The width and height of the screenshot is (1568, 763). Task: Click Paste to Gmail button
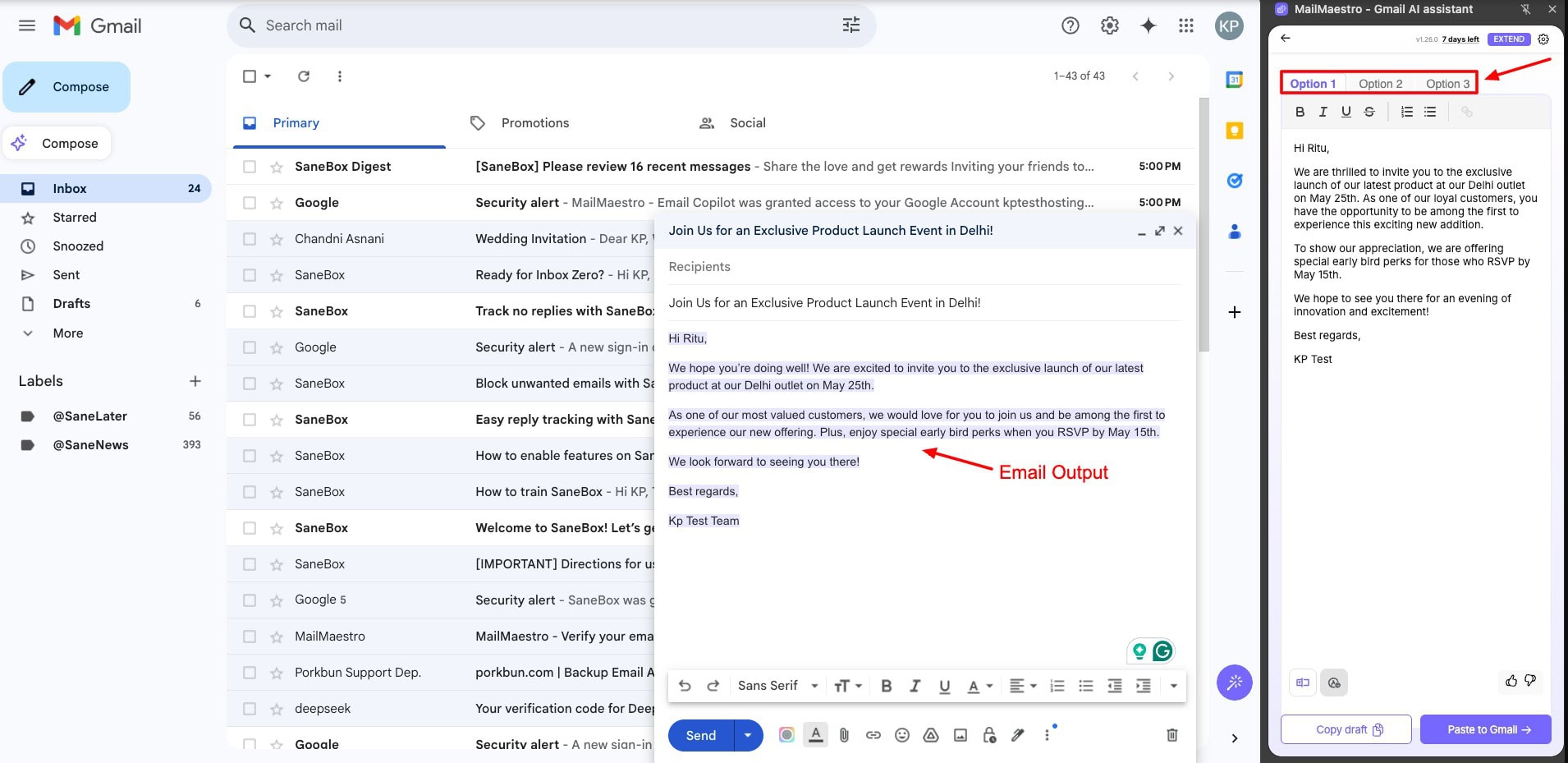1485,729
